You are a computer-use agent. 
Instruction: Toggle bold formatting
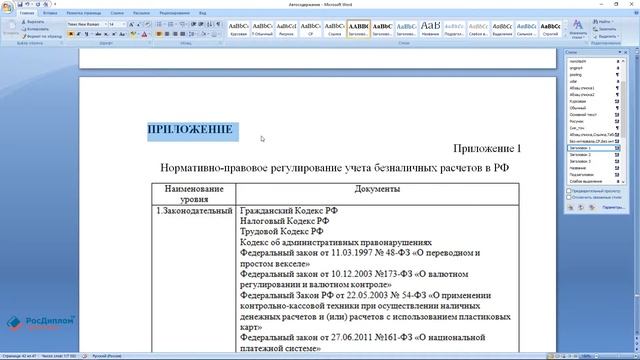tap(71, 34)
